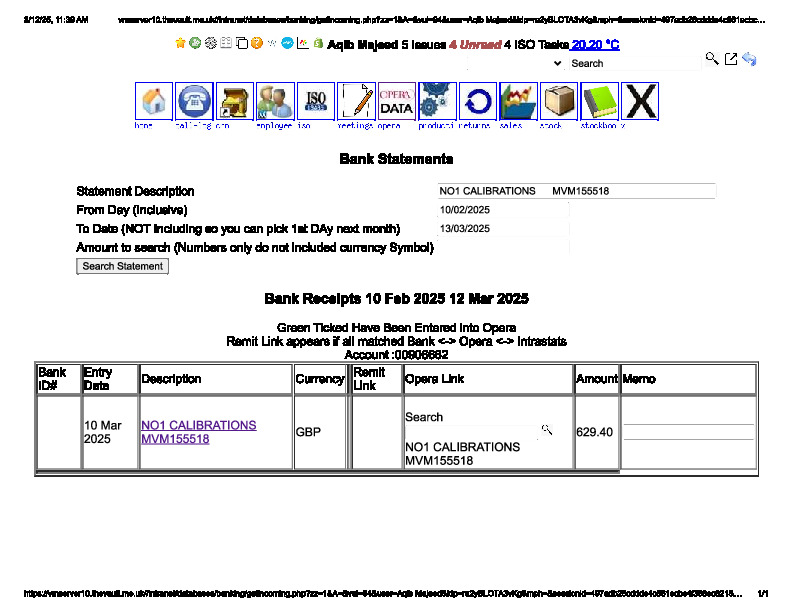Click magnifier in Opera Link search cell

(547, 430)
